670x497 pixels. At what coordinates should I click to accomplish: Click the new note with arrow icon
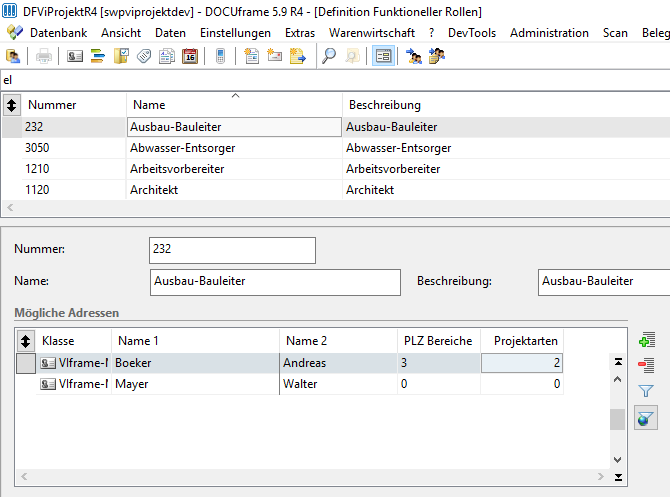click(x=298, y=56)
